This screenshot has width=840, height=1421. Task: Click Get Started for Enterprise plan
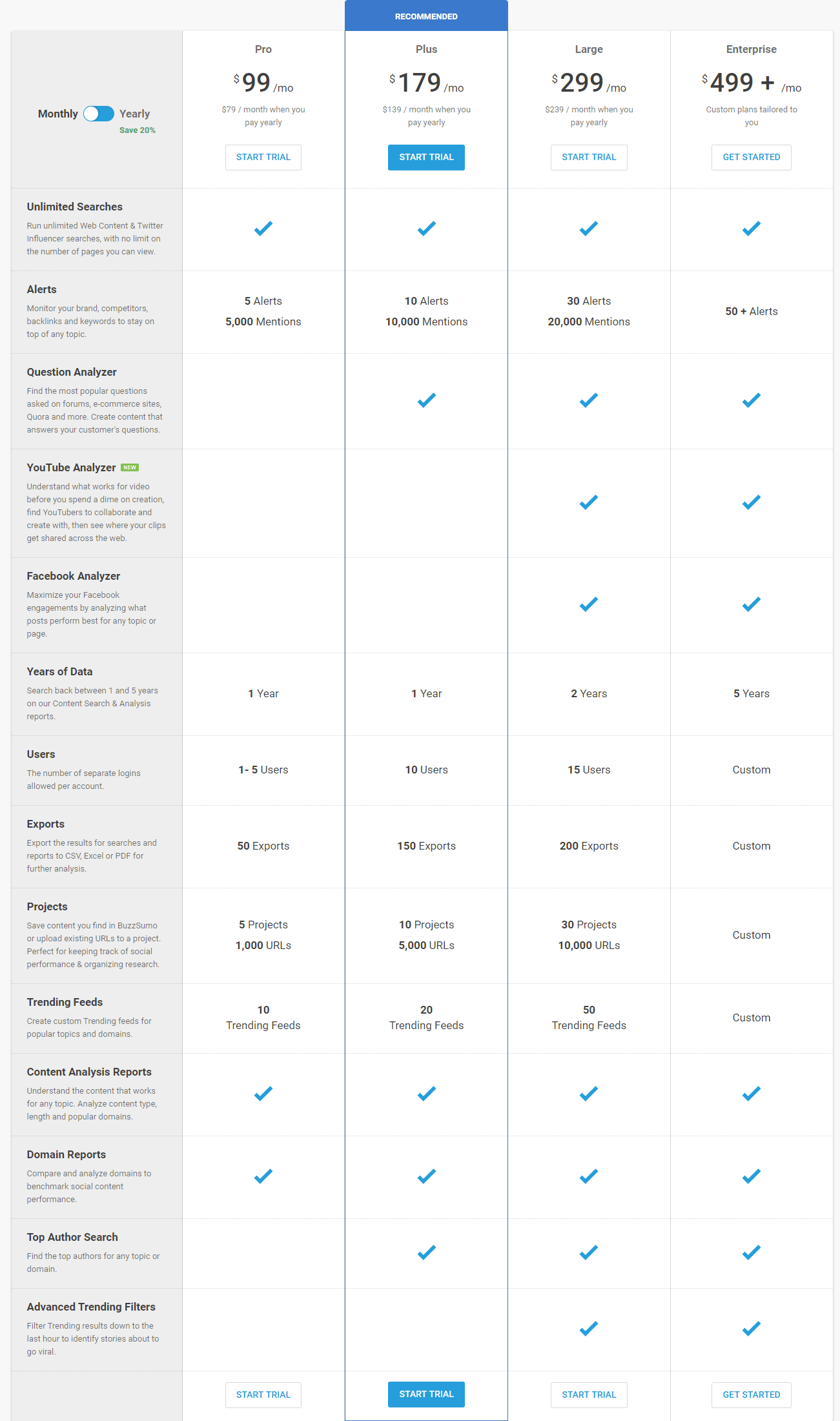(751, 157)
